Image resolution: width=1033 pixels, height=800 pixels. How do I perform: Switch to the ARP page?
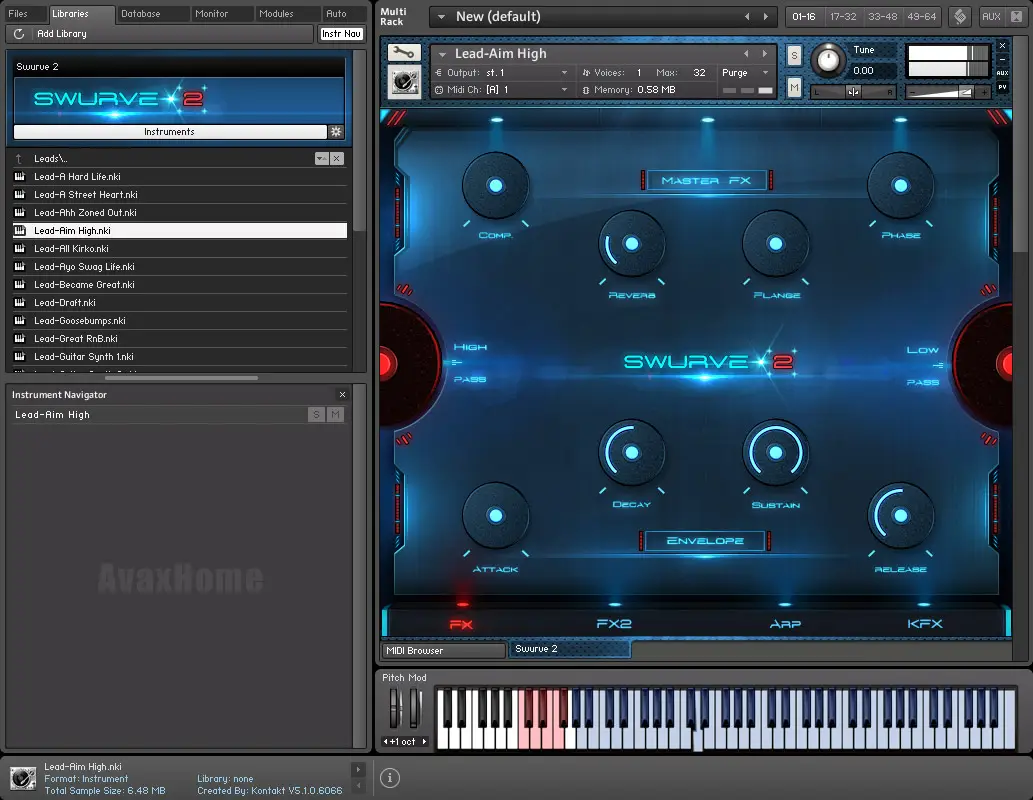(785, 623)
